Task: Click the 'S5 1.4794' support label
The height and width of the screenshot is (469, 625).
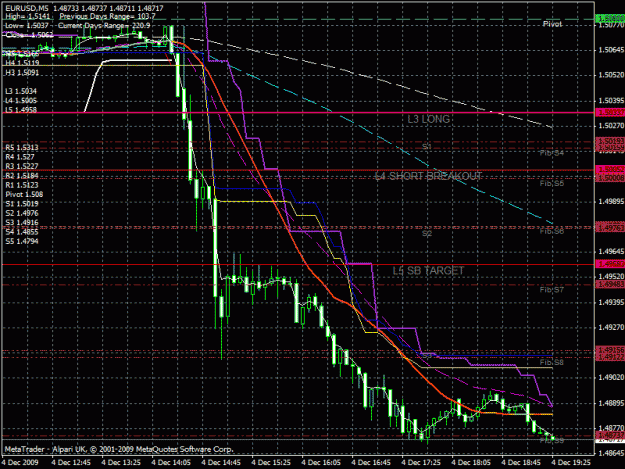Action: click(22, 241)
